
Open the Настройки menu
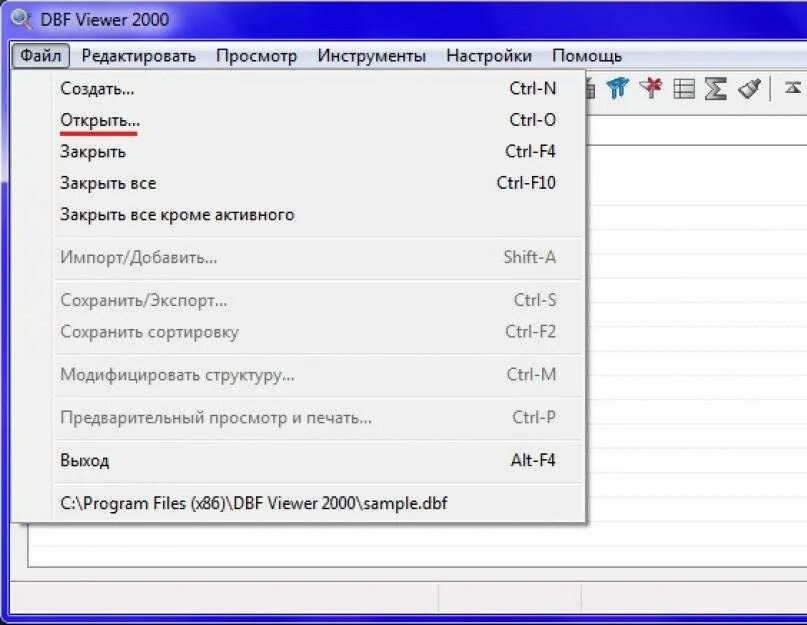click(x=489, y=56)
